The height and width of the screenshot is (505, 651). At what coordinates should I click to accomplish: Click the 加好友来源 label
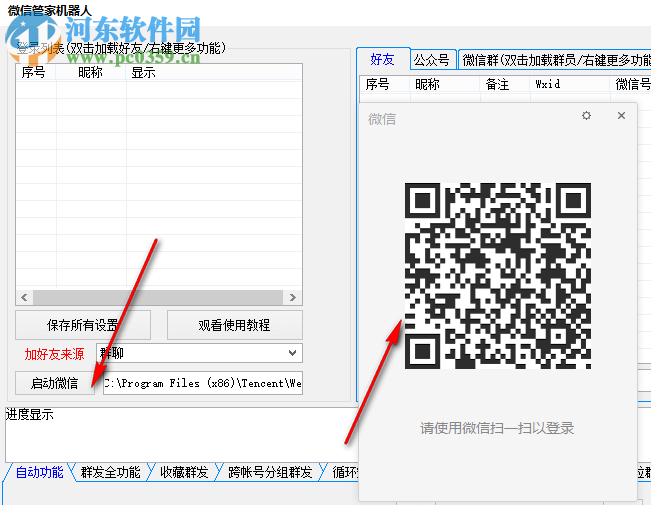54,354
